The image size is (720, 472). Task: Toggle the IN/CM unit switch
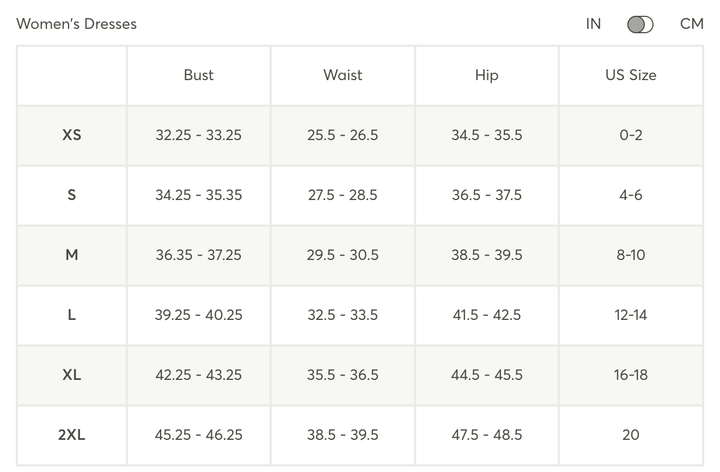click(640, 24)
